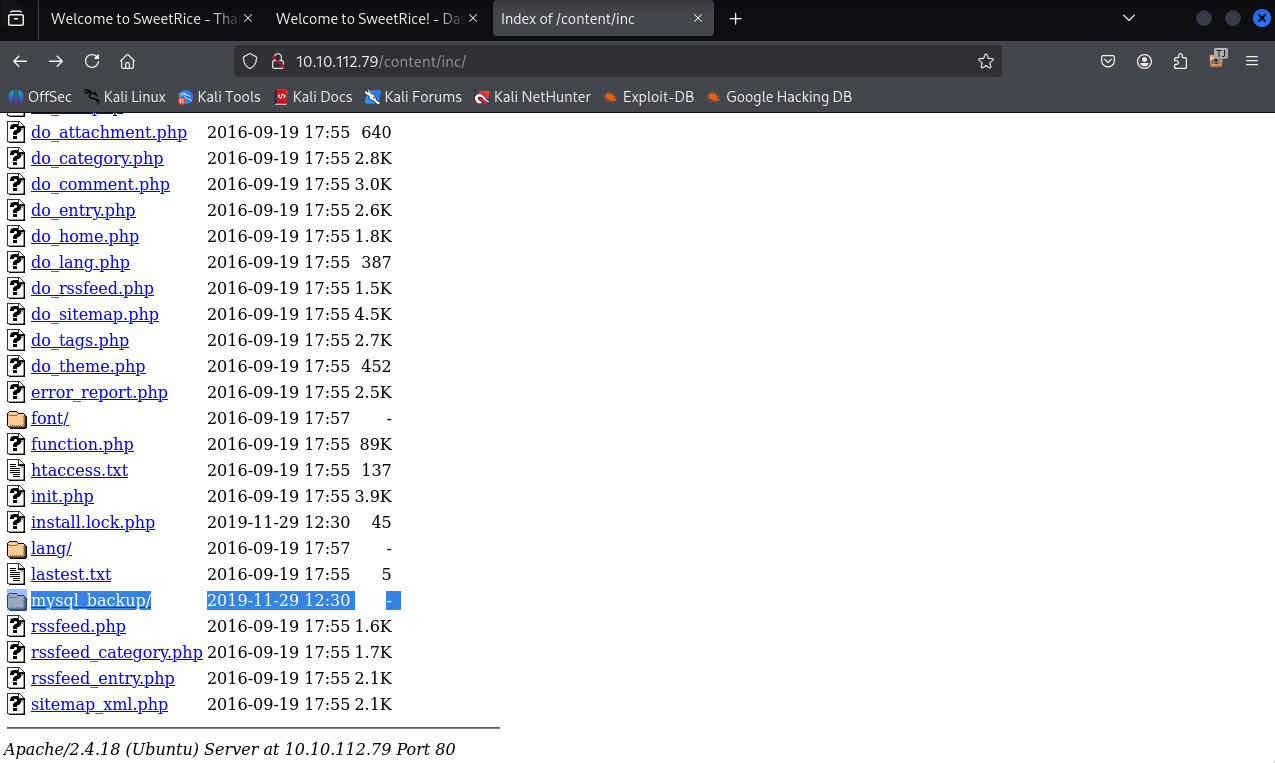Go to the browser Home page
This screenshot has height=763, width=1275.
[127, 61]
